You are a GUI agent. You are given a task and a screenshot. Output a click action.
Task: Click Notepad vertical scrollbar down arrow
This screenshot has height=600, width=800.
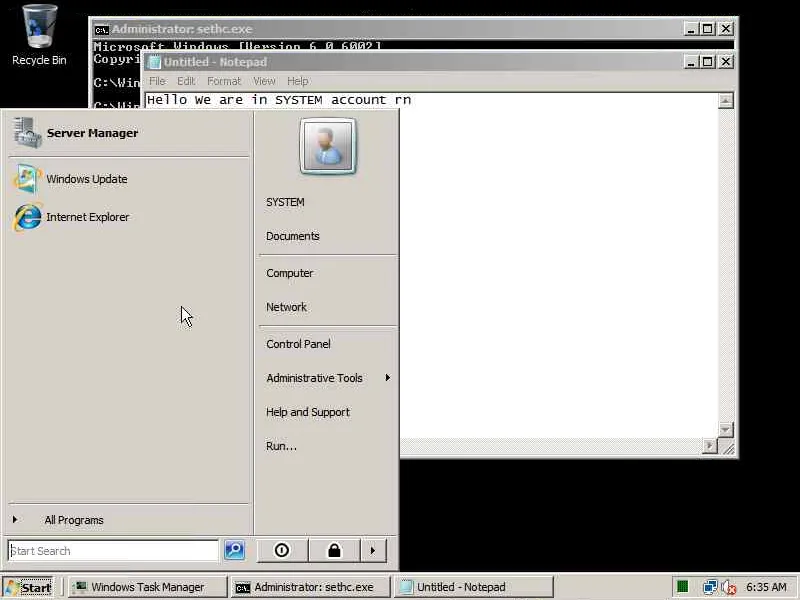click(x=726, y=430)
